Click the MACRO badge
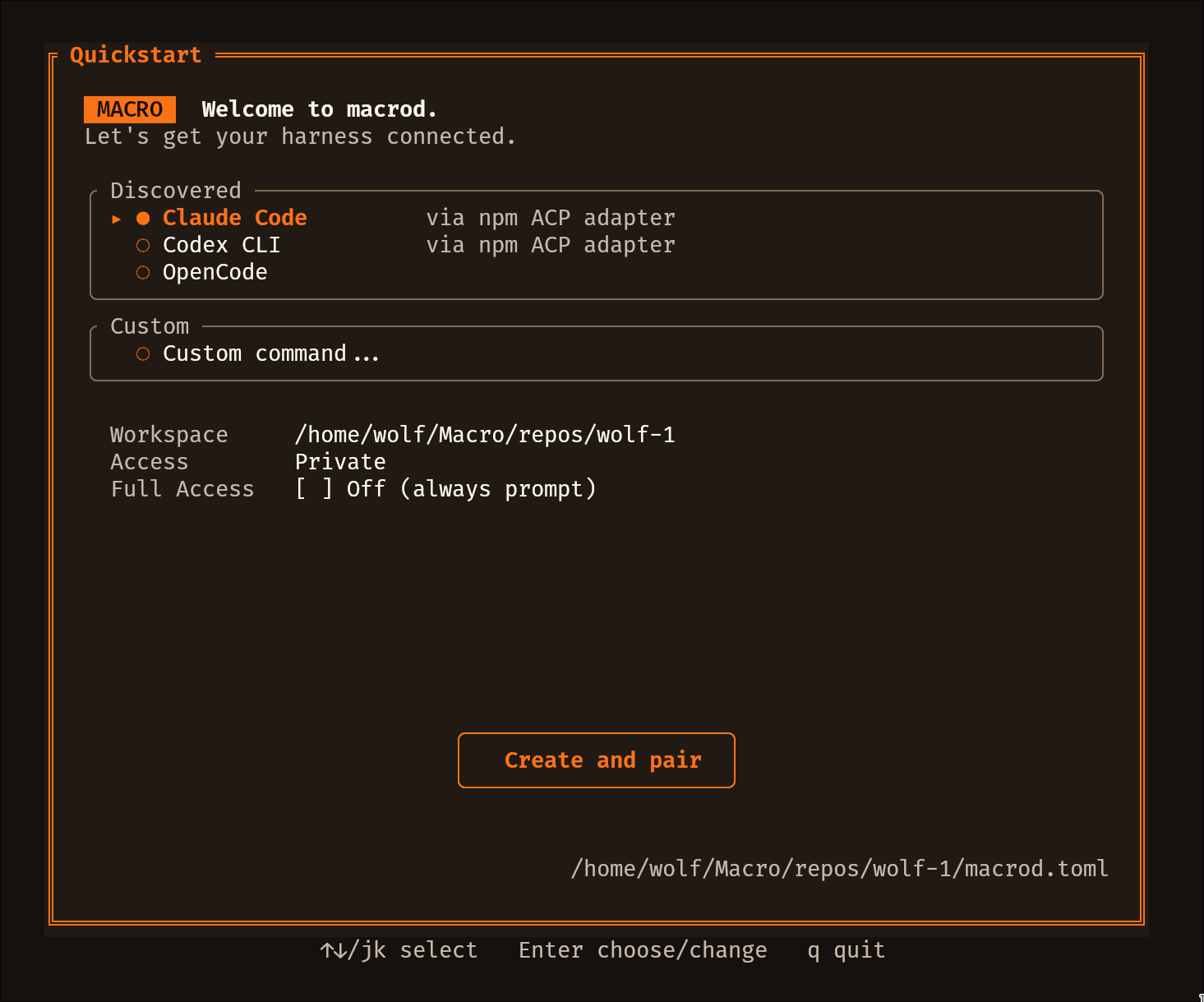1204x1002 pixels. click(130, 109)
